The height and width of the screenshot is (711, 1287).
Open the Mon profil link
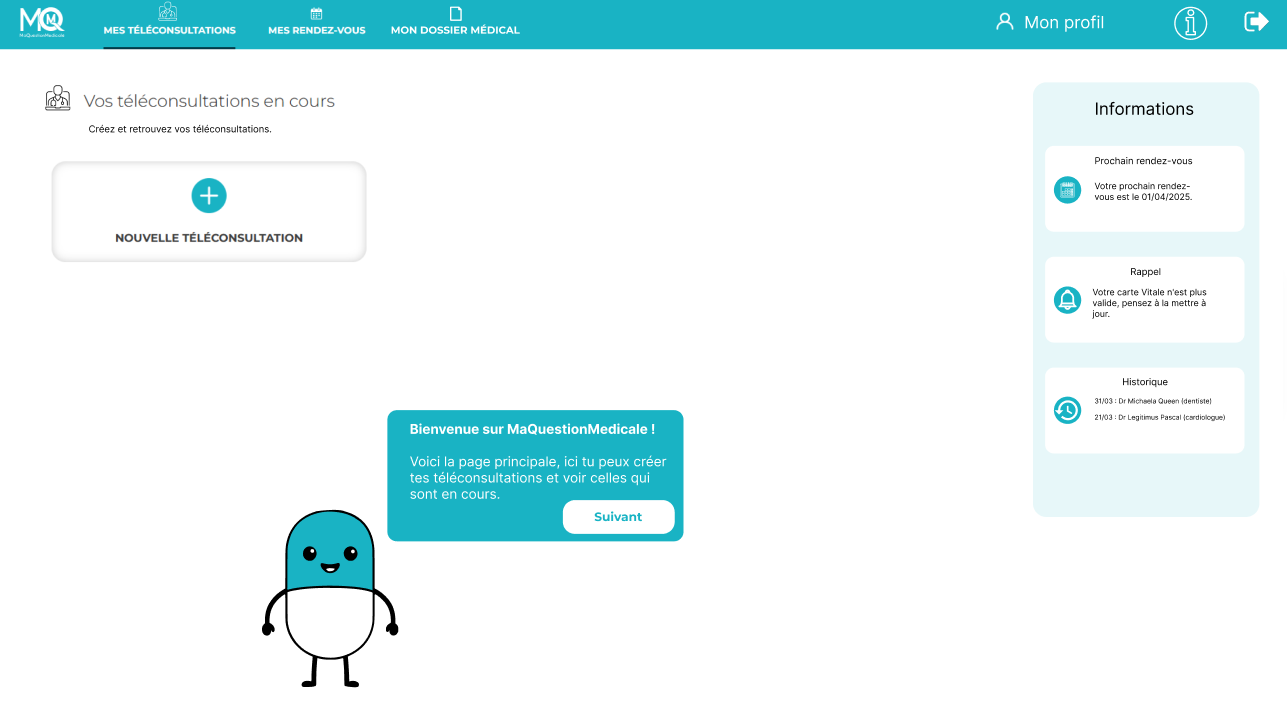[1063, 22]
